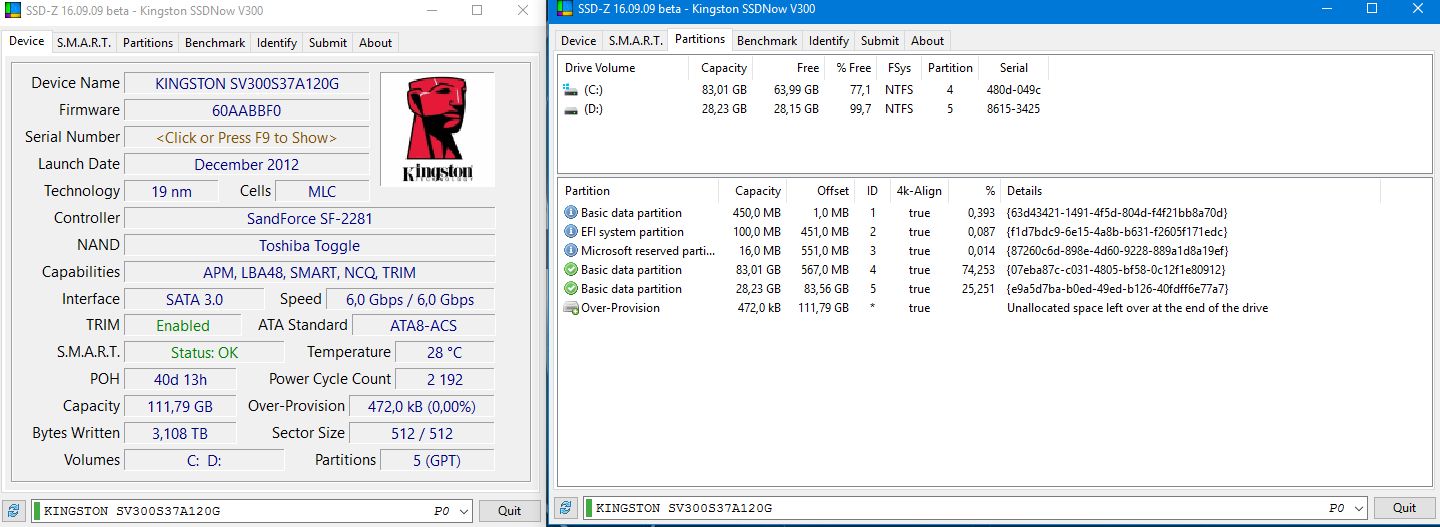Viewport: 1440px width, 527px height.
Task: Click 4k-Align column header
Action: [x=920, y=191]
